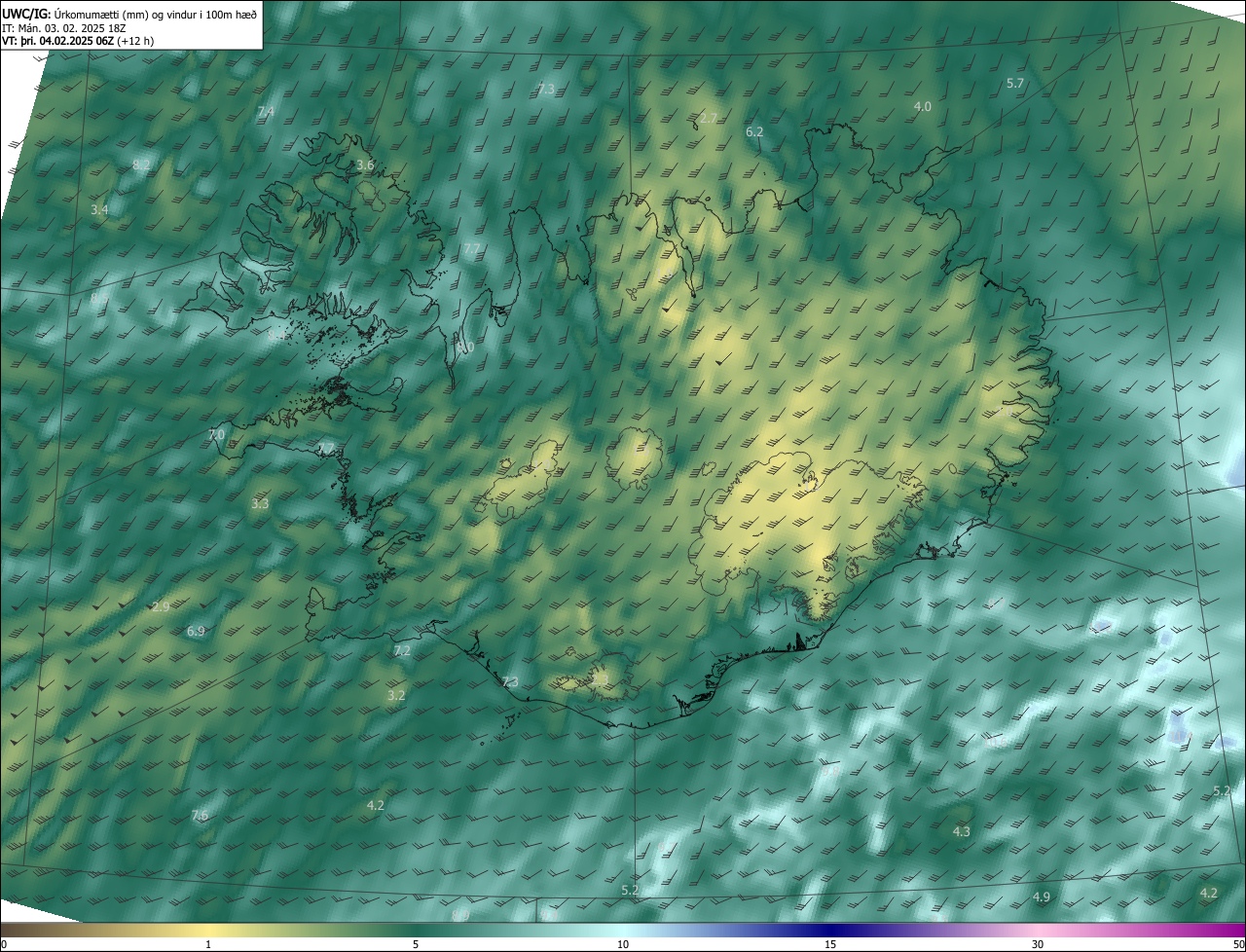The image size is (1246, 952).
Task: Click the 6.9 value label
Action: pyautogui.click(x=196, y=632)
